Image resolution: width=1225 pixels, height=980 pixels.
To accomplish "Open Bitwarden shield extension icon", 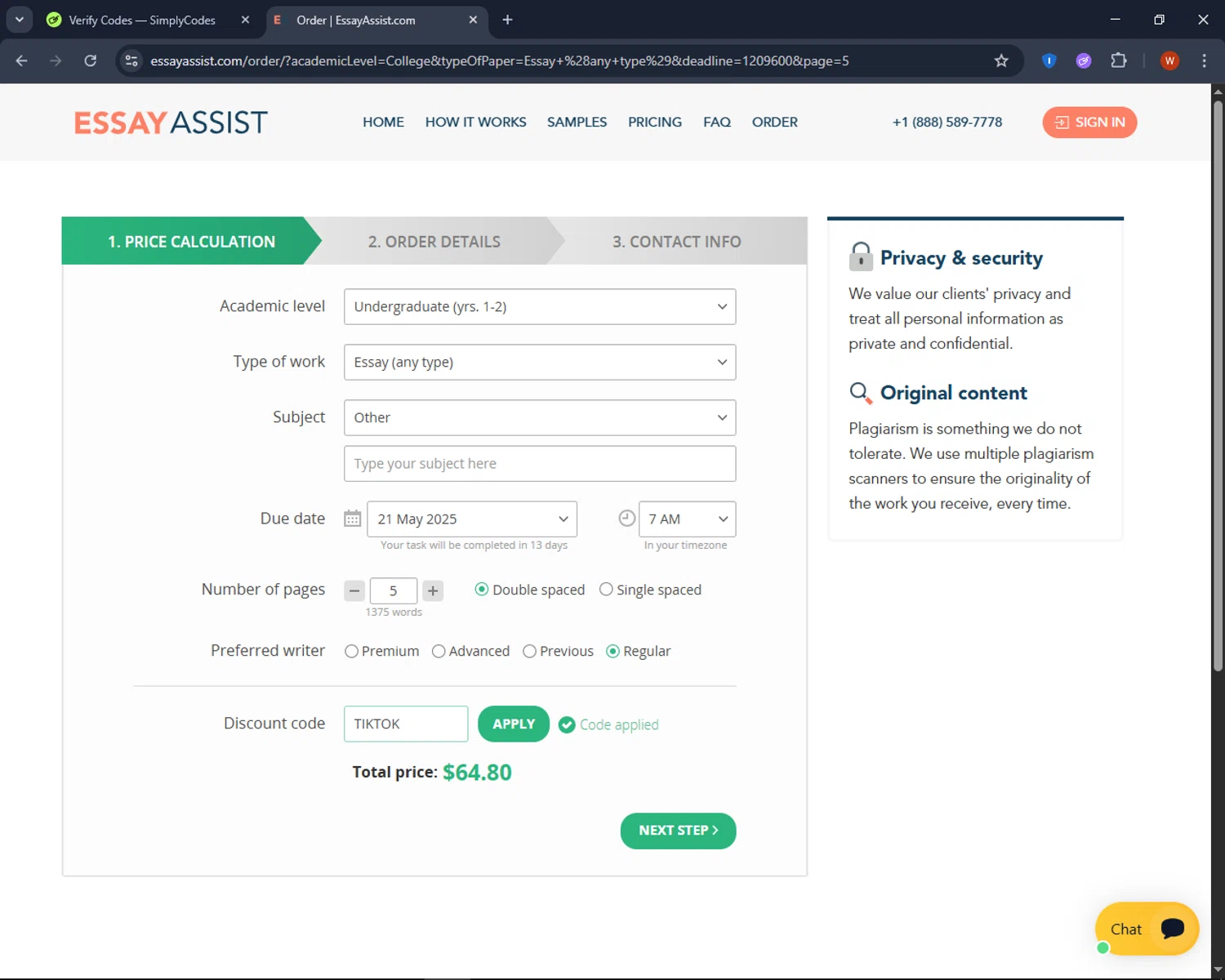I will 1049,60.
